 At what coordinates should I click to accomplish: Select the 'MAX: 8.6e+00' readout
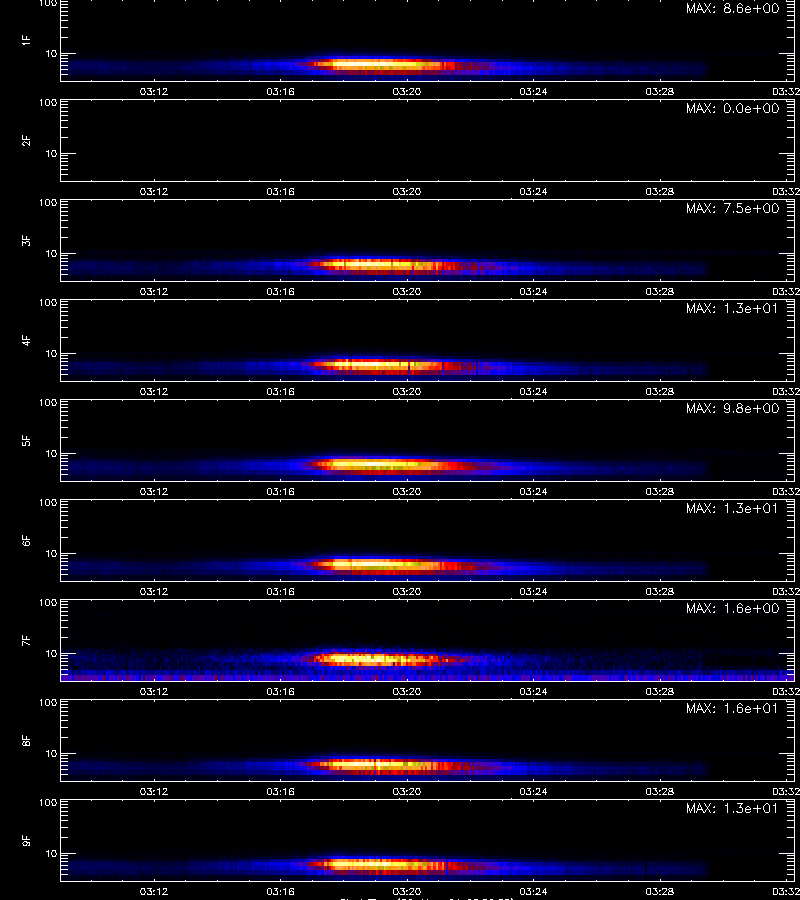click(x=732, y=9)
